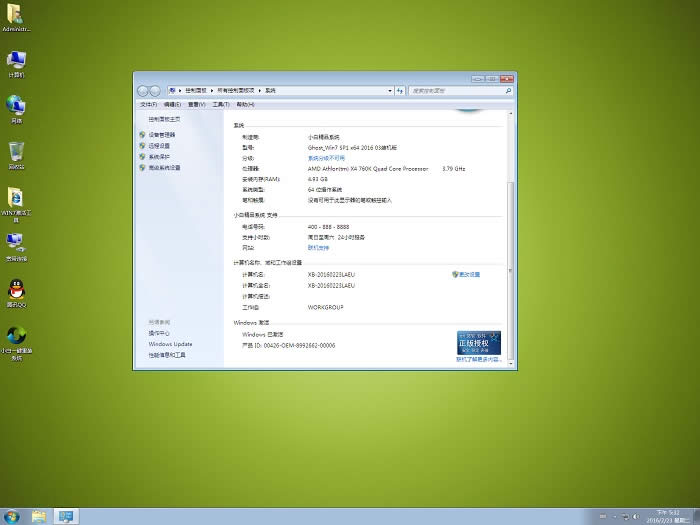The image size is (700, 525).
Task: Open 设备管理器 in the left sidebar
Action: click(161, 134)
